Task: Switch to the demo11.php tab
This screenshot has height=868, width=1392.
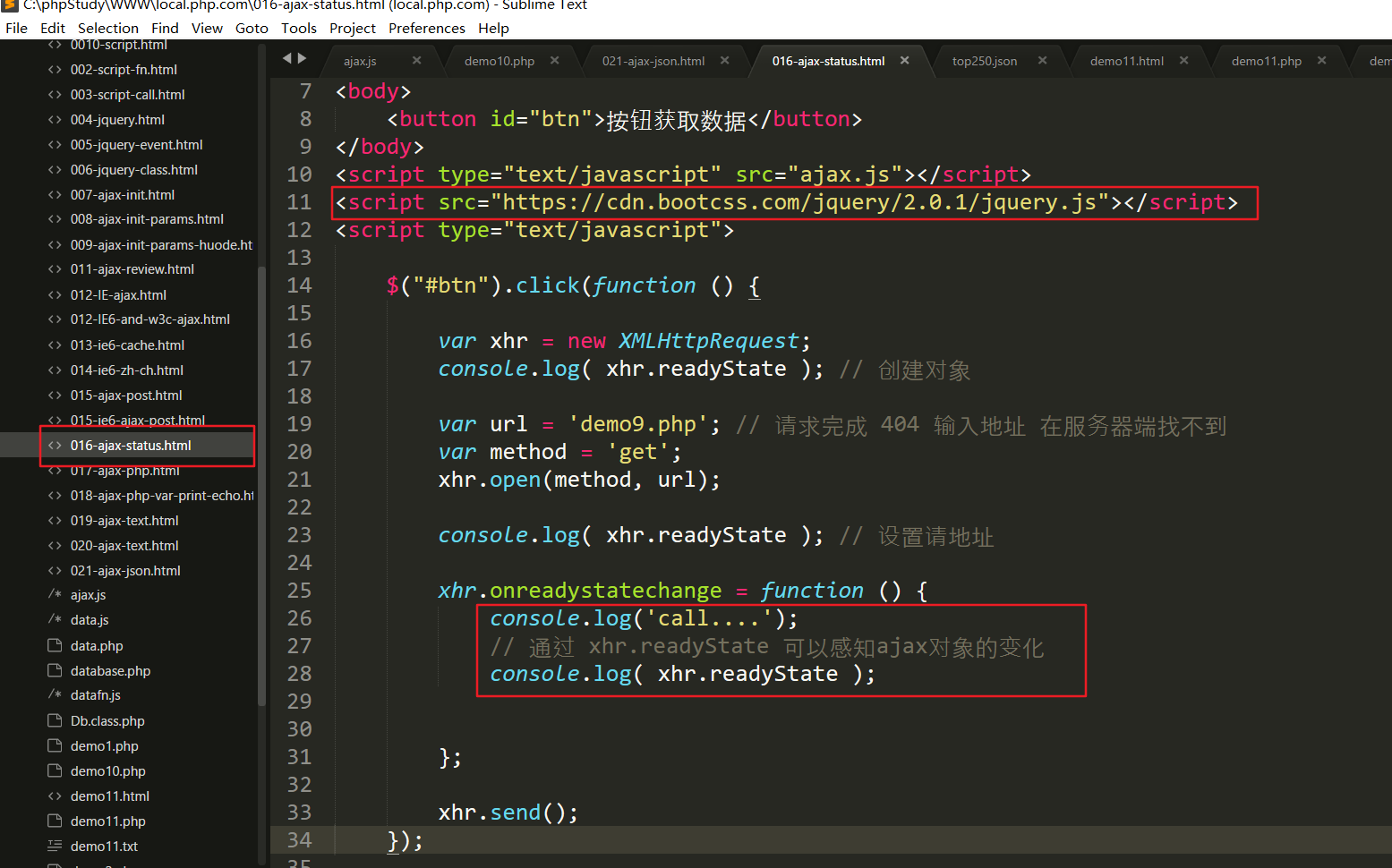Action: [x=1266, y=61]
